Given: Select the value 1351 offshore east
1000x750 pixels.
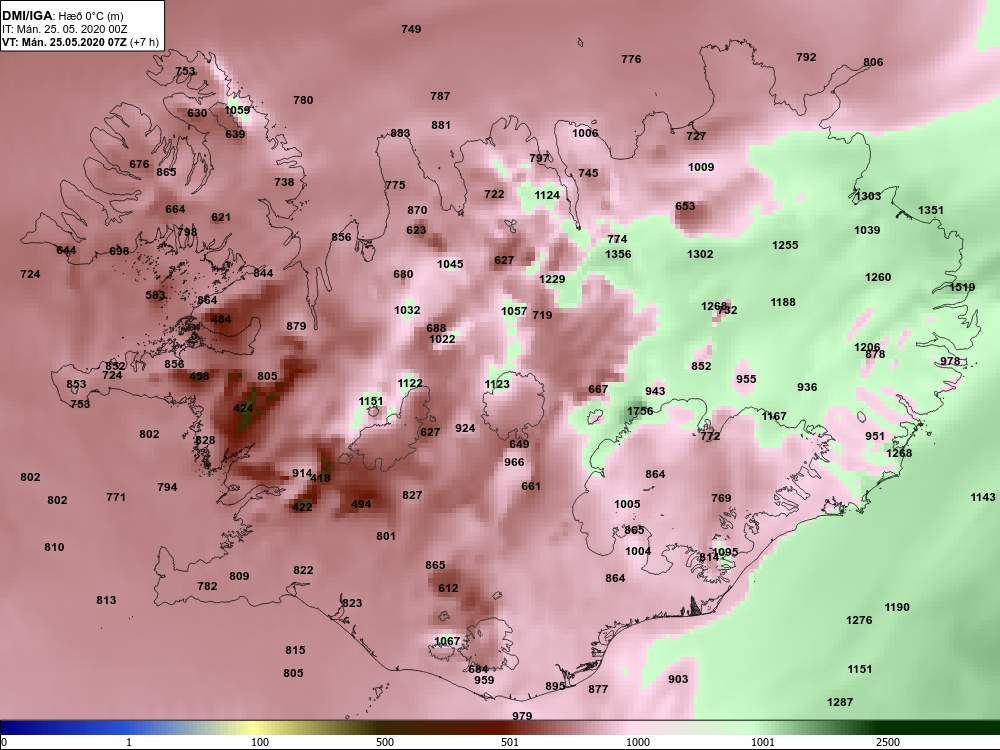Looking at the screenshot, I should [x=930, y=210].
